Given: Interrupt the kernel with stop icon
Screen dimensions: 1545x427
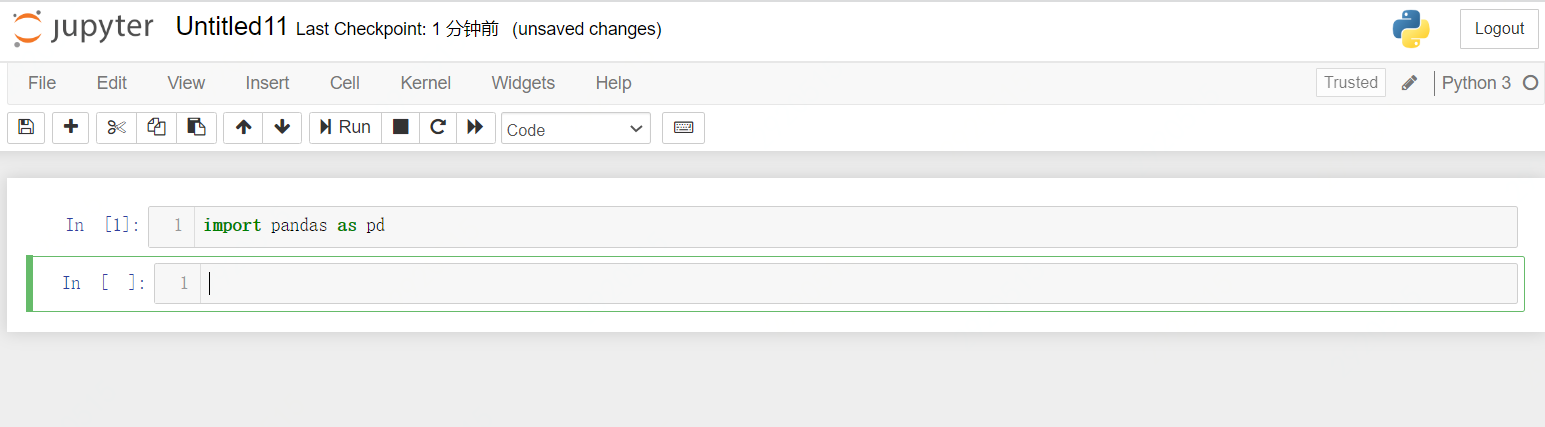Looking at the screenshot, I should coord(400,127).
